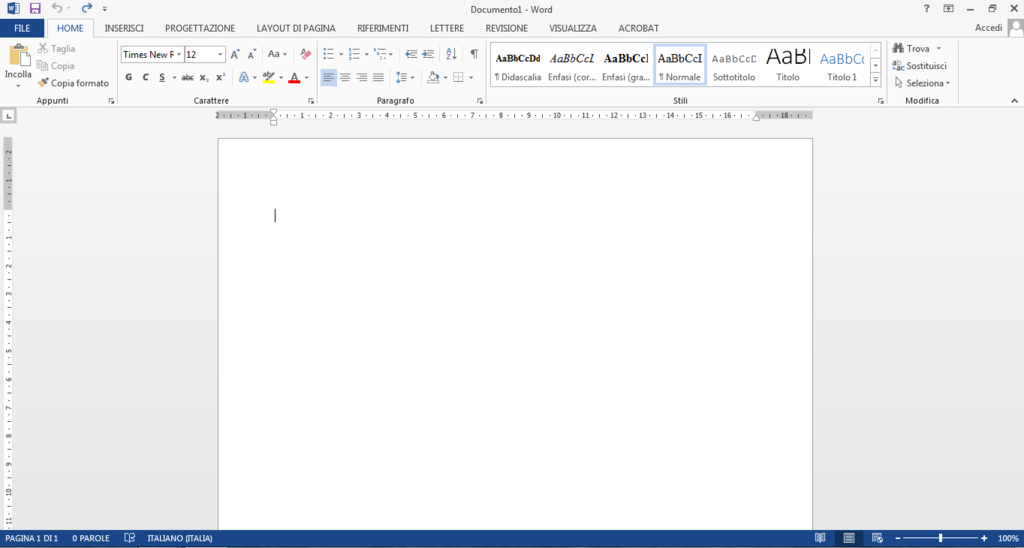
Task: Toggle underline formatting S
Action: click(x=162, y=77)
